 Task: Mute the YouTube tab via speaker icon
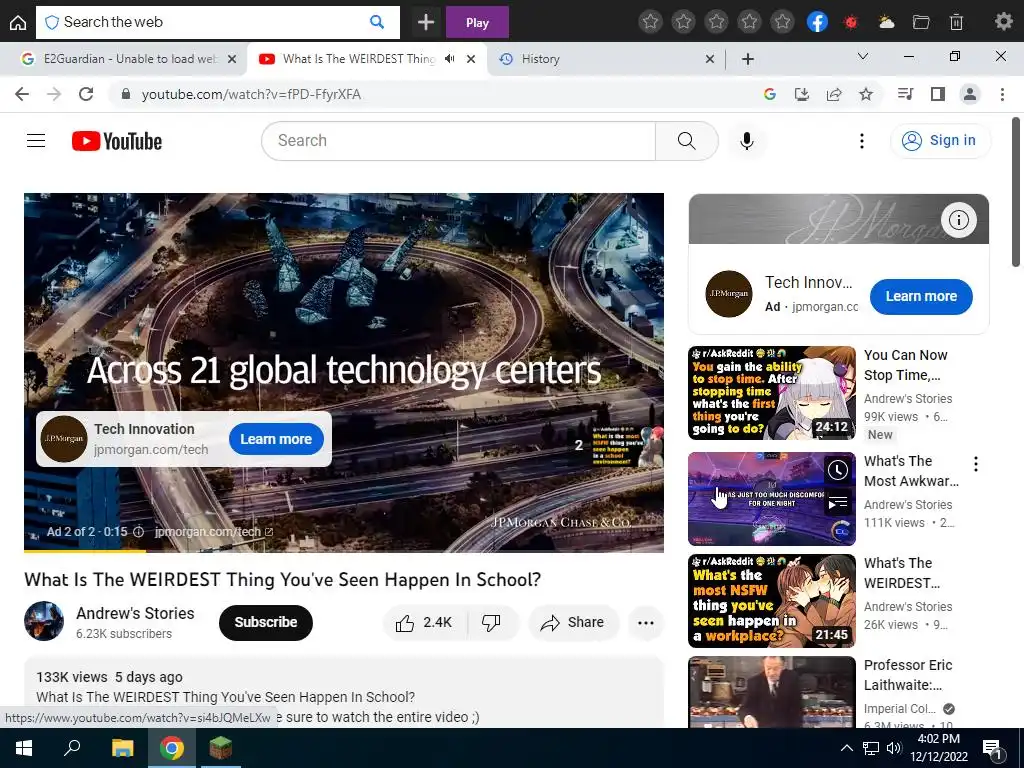point(450,59)
